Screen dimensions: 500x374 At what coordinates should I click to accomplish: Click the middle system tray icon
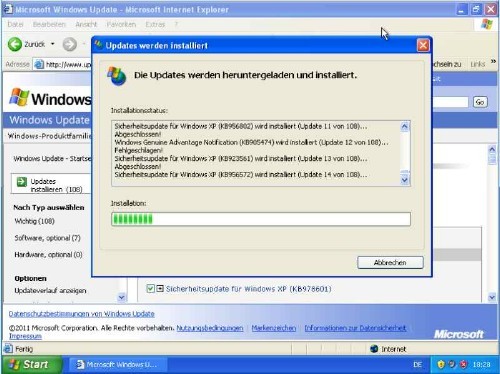(452, 365)
